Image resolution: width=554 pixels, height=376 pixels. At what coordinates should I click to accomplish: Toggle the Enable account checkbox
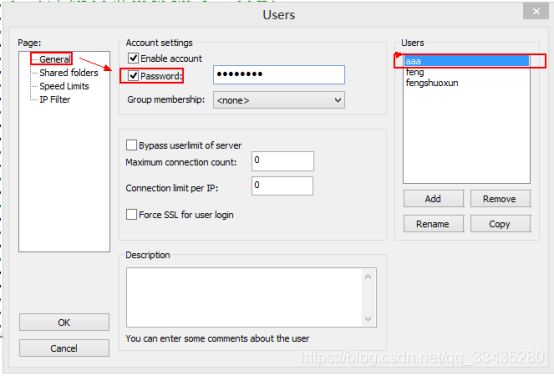[x=133, y=58]
